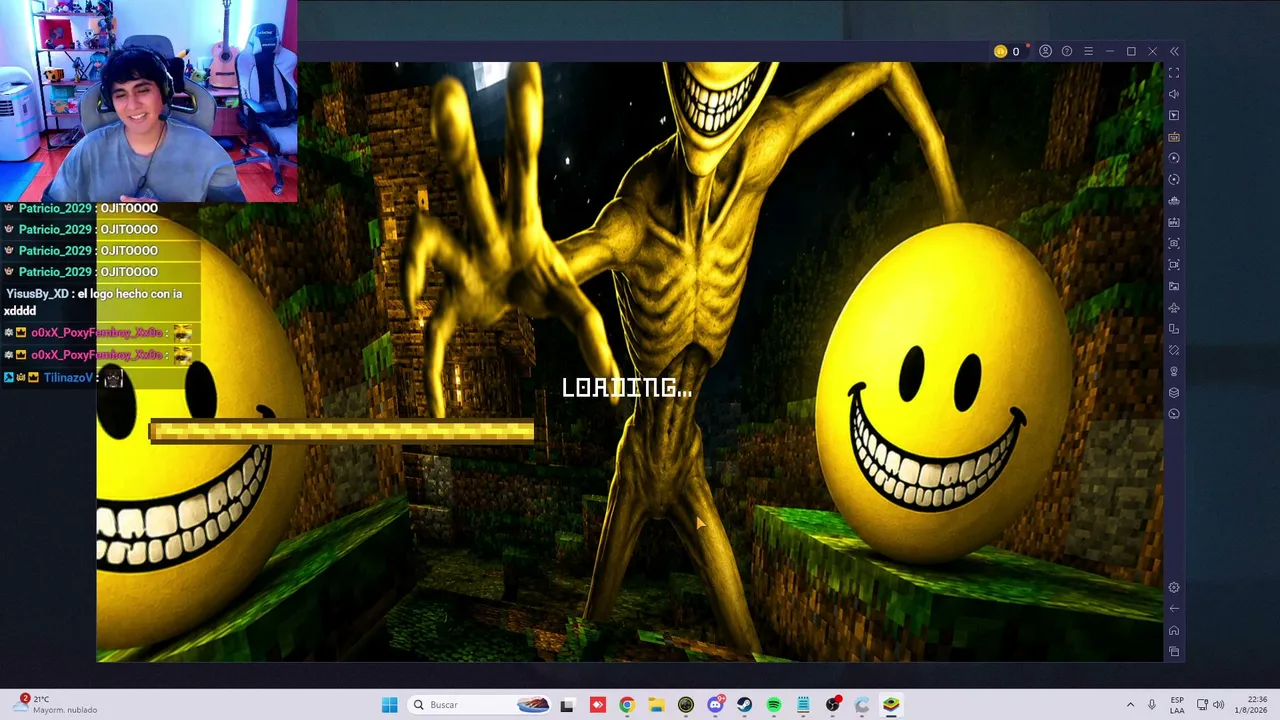Click the Android back arrow button
Screen dimensions: 1280x720
point(1174,609)
